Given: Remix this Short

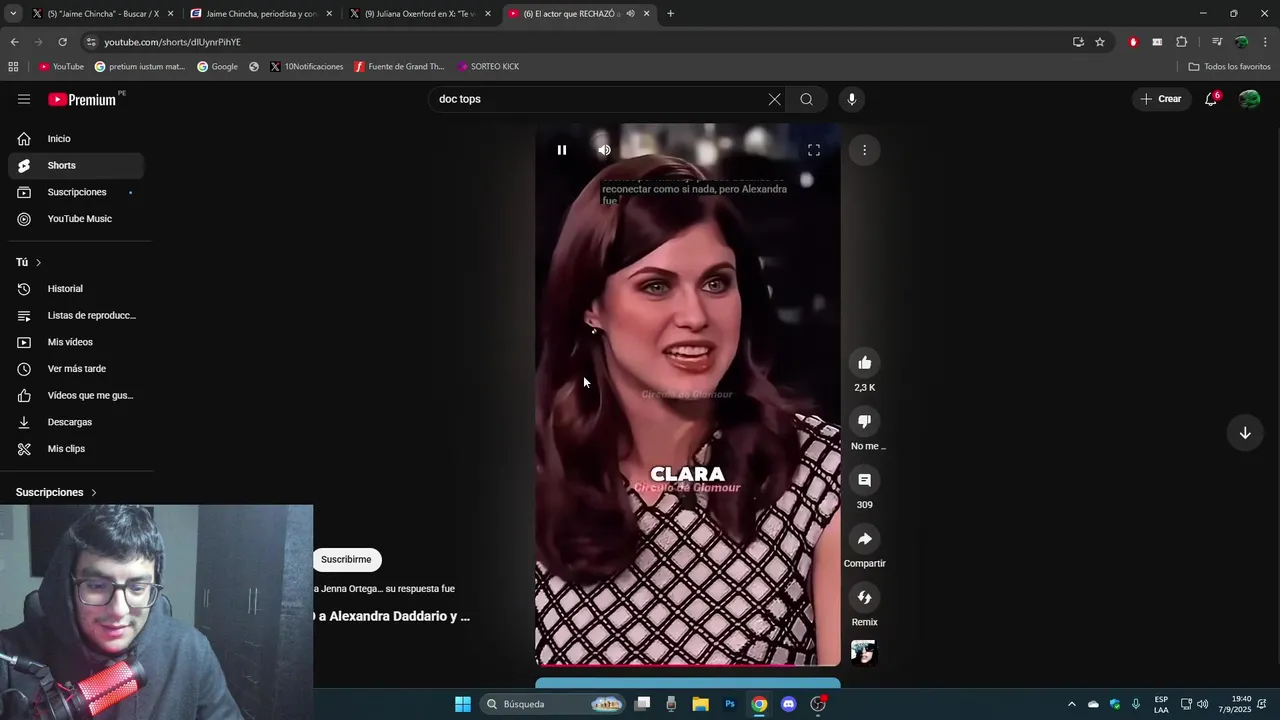Looking at the screenshot, I should click(865, 598).
